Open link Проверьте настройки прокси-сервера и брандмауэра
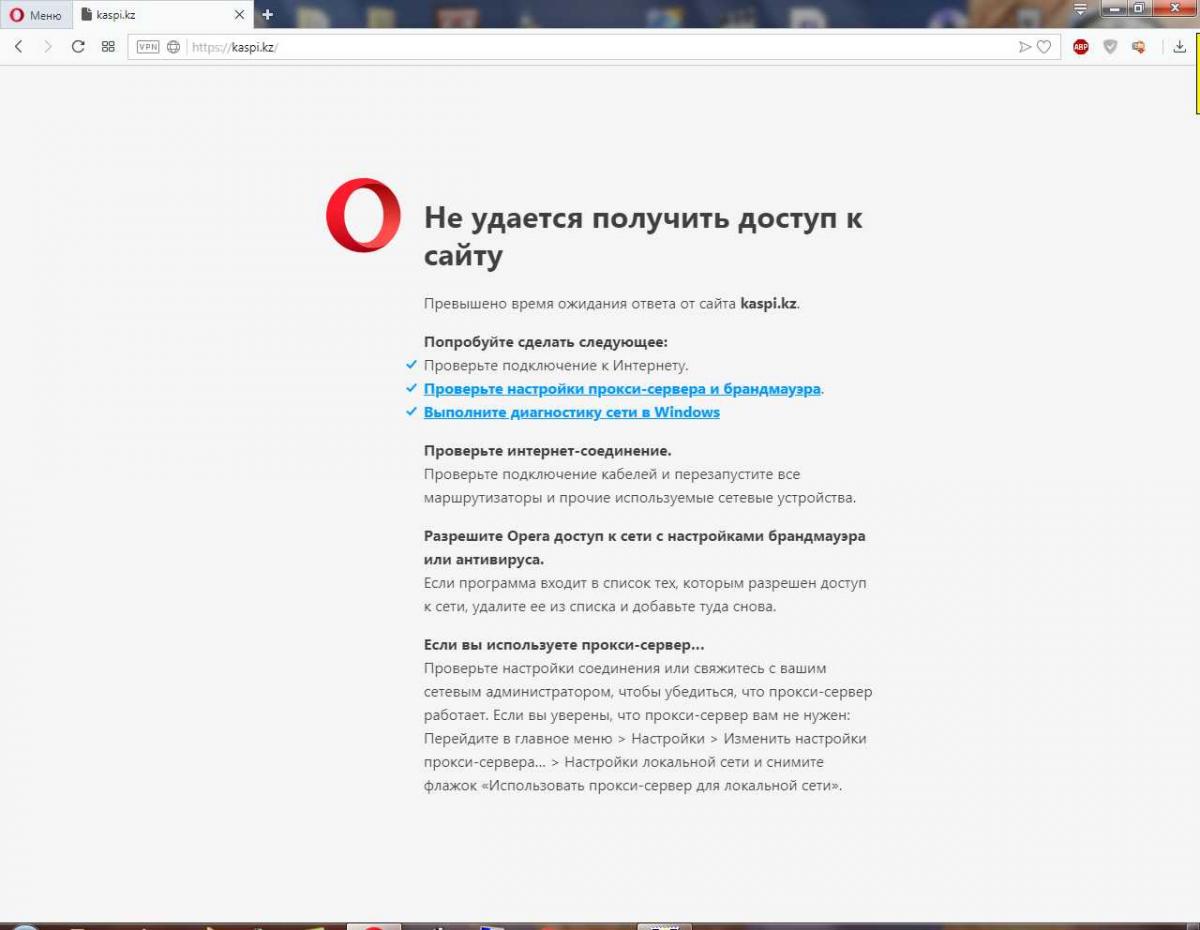 [x=622, y=389]
